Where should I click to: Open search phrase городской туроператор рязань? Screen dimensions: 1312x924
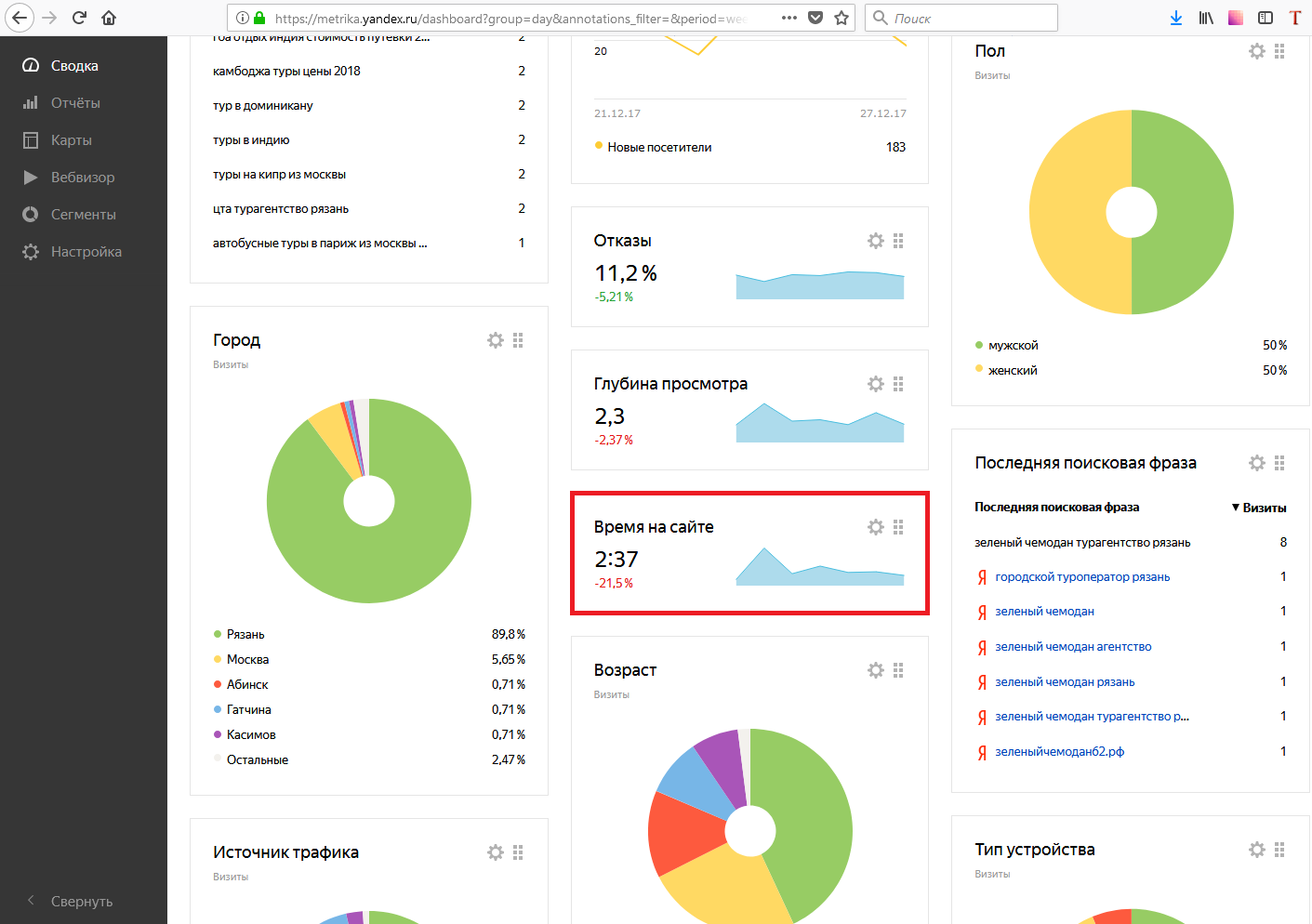coord(1082,577)
